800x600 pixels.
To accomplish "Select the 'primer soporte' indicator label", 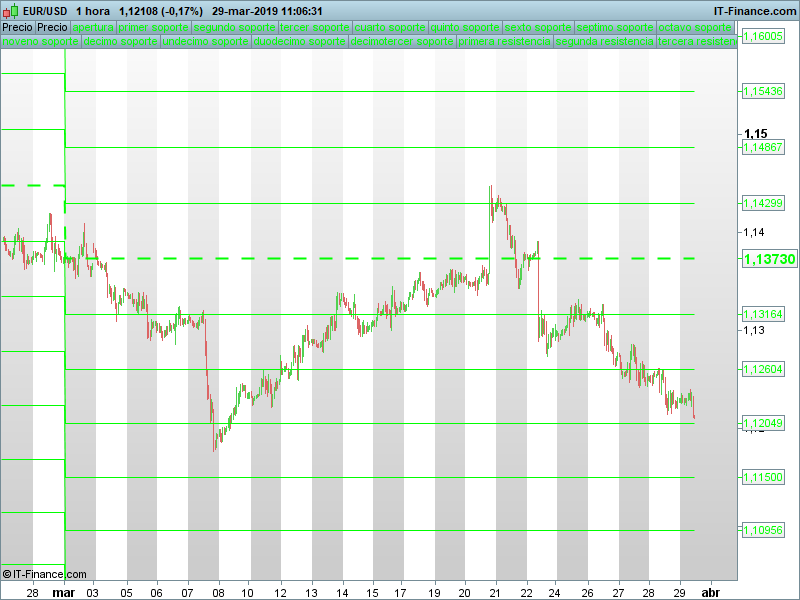I will click(153, 27).
